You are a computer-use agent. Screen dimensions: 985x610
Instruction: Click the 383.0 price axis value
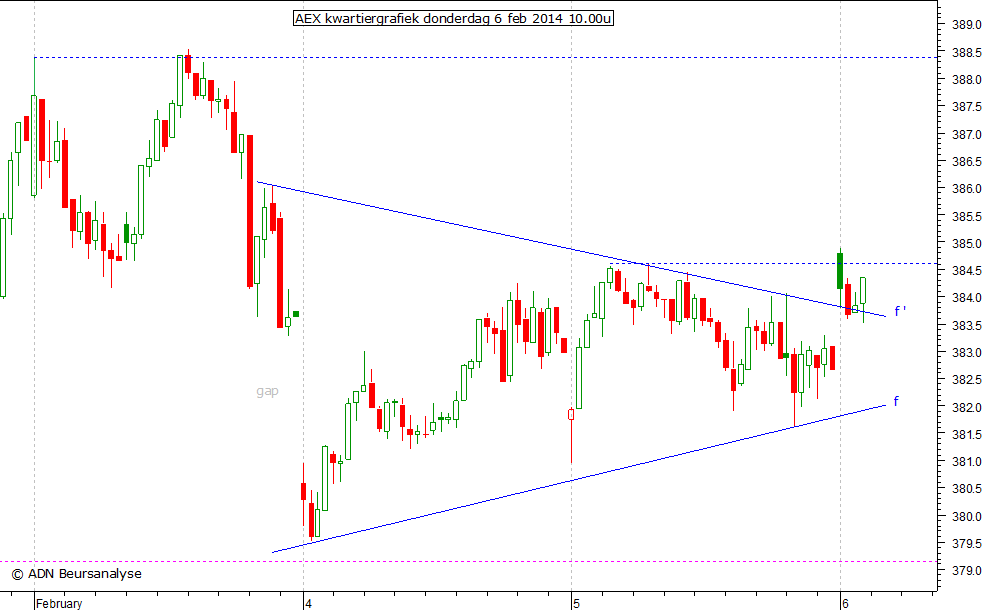[966, 352]
